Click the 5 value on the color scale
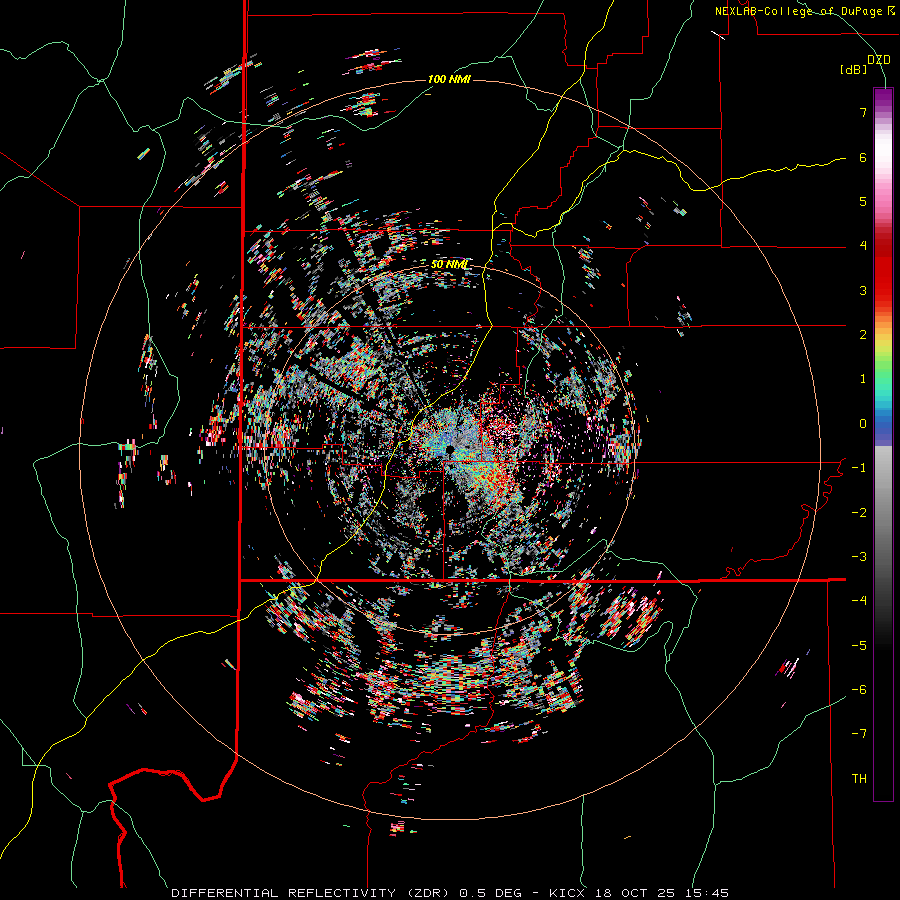900x900 pixels. [x=863, y=201]
